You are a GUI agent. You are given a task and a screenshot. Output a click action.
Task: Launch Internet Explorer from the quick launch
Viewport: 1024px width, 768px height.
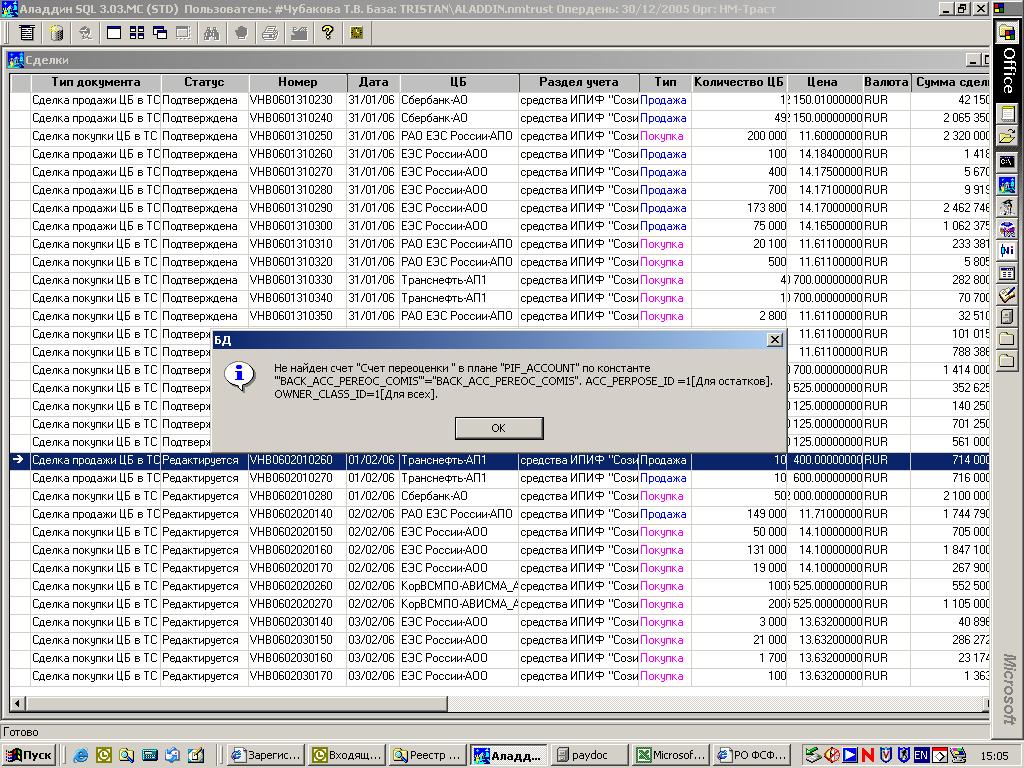point(81,755)
